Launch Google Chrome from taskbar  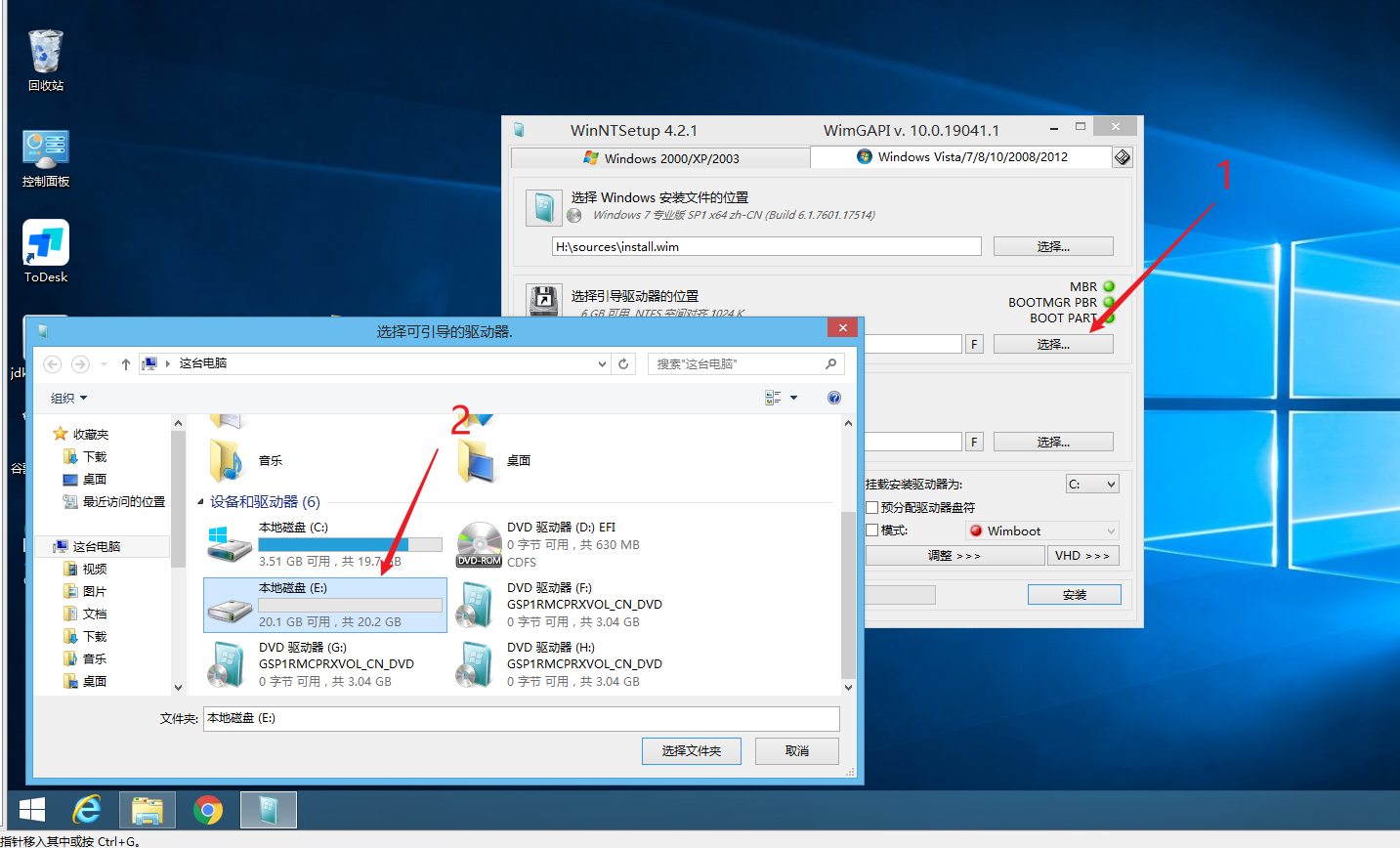[x=207, y=810]
